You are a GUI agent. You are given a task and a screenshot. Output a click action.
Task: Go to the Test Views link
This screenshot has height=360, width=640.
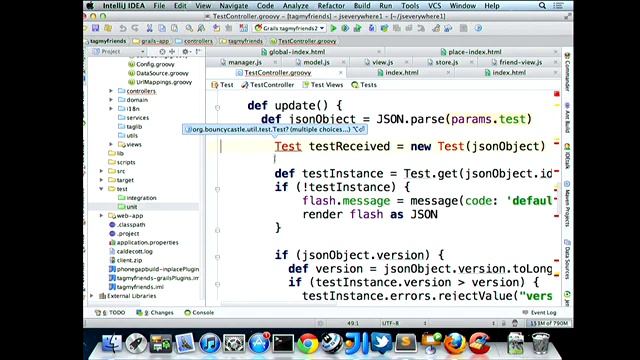point(323,85)
